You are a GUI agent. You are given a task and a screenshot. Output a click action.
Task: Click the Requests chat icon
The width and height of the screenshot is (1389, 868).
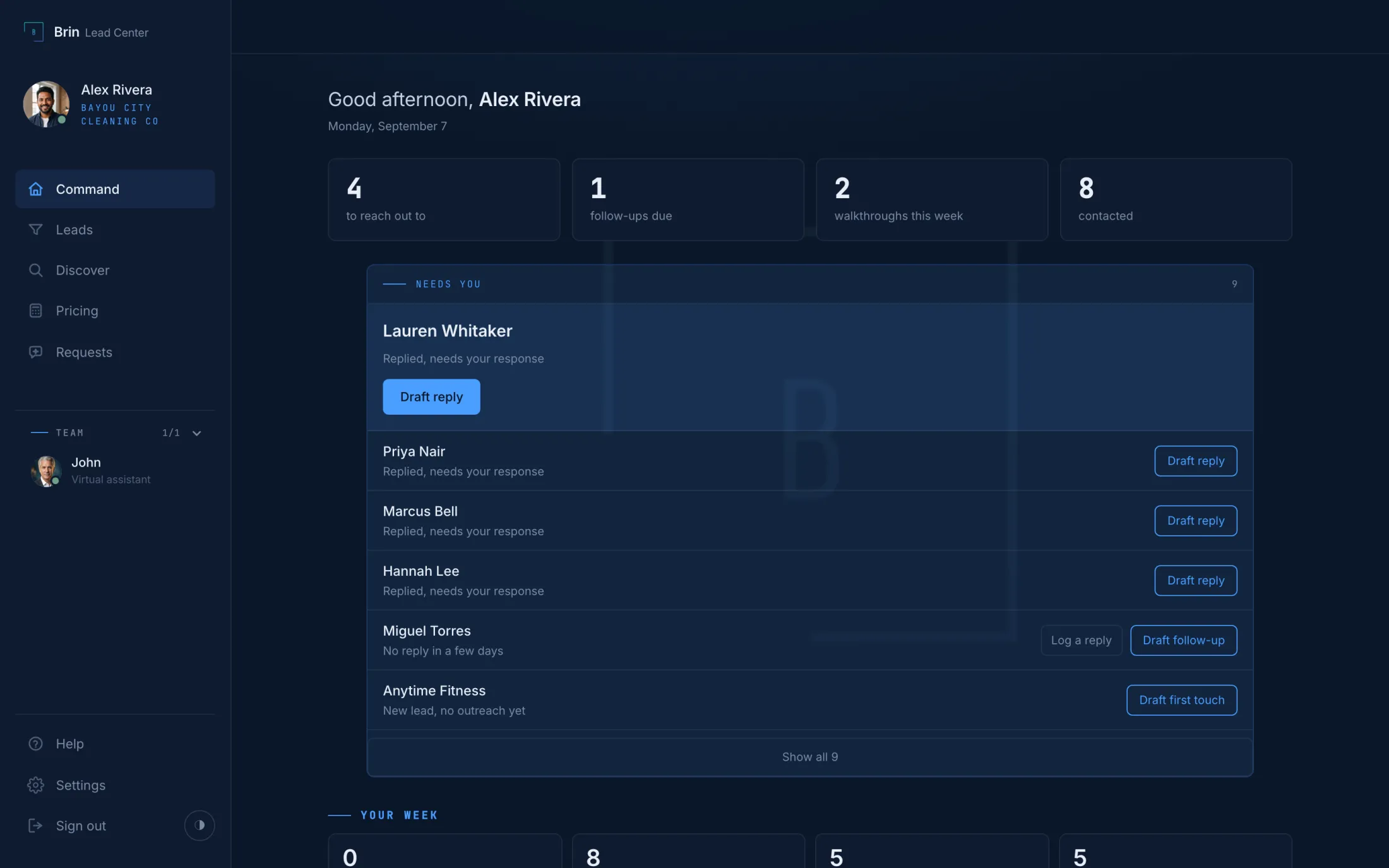pyautogui.click(x=36, y=352)
